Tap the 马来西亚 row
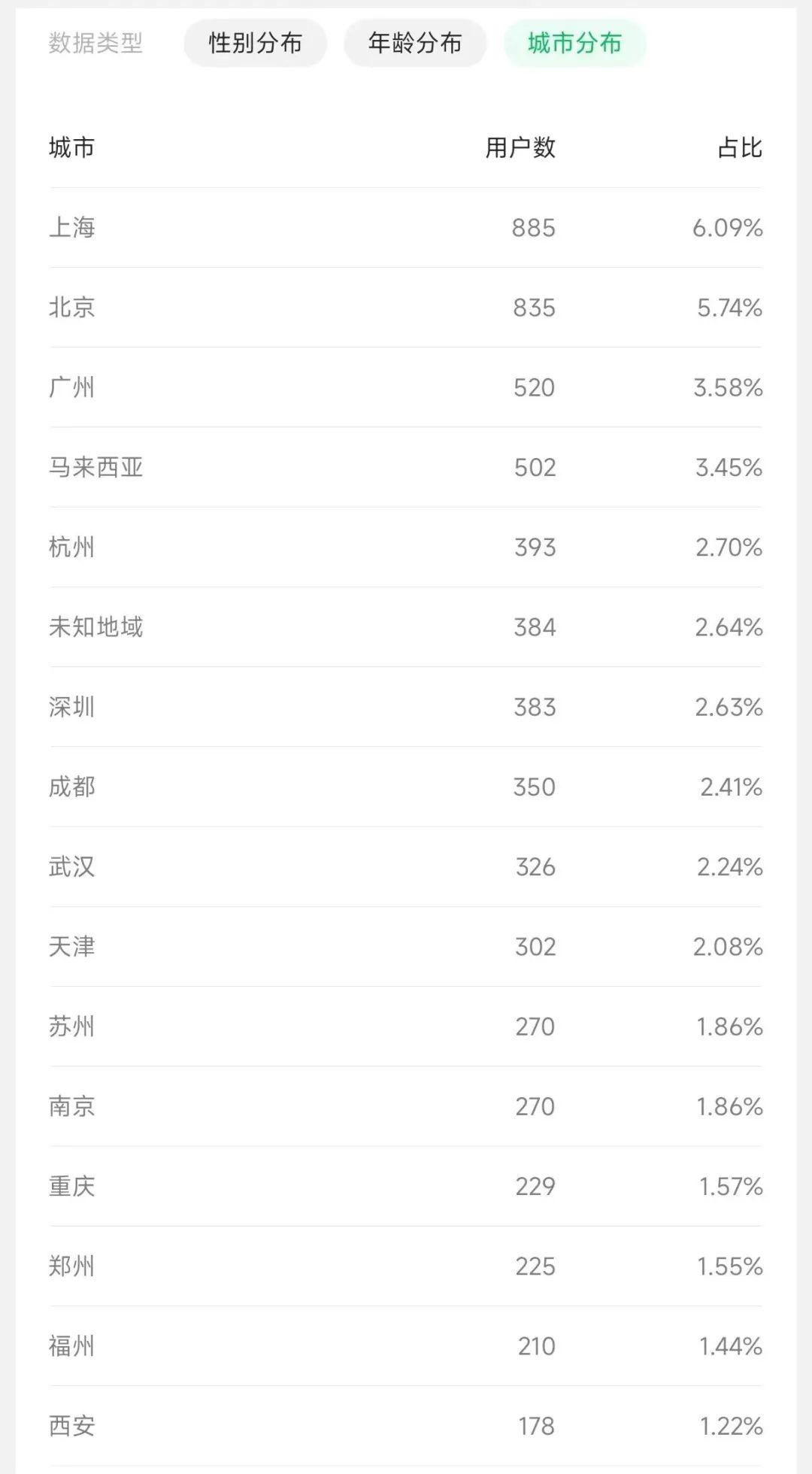Screen dimensions: 812x1474 point(96,467)
